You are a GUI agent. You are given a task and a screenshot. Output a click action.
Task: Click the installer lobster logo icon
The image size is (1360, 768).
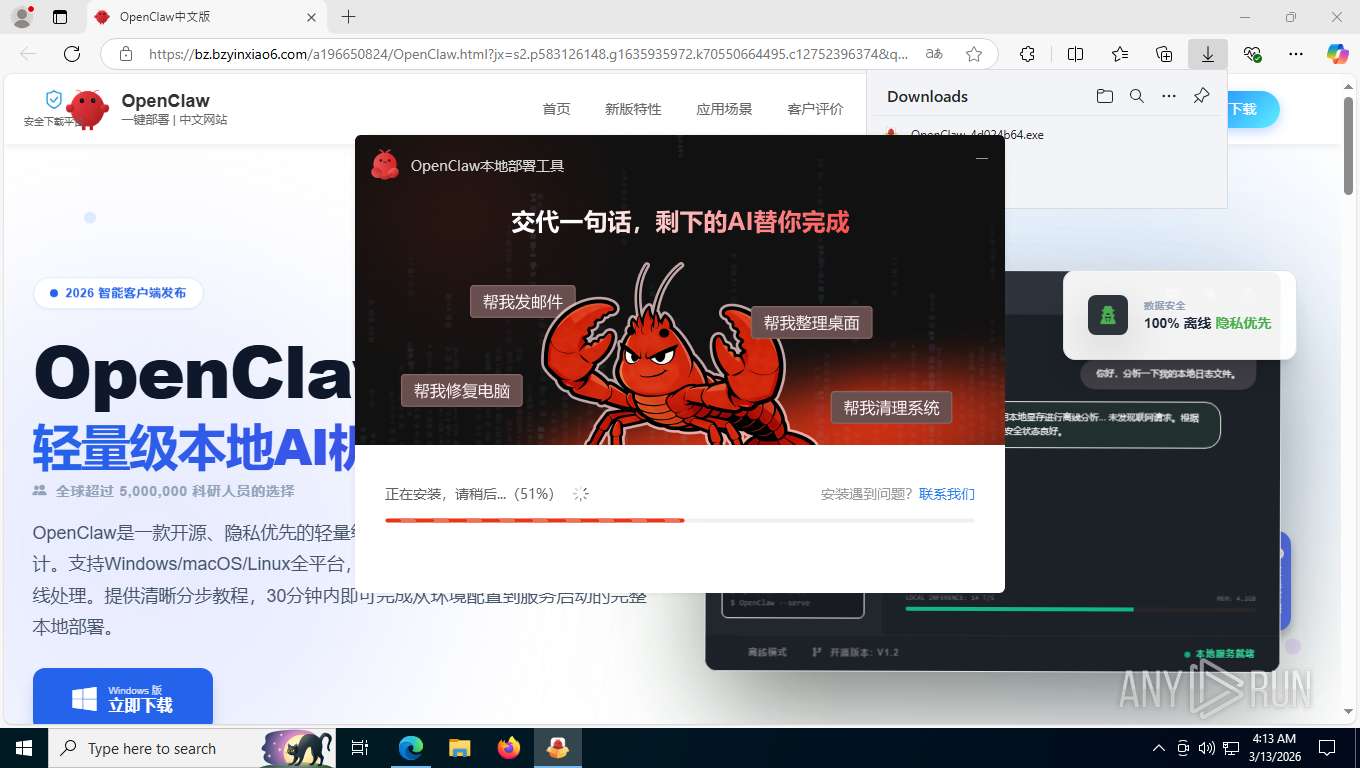[385, 165]
